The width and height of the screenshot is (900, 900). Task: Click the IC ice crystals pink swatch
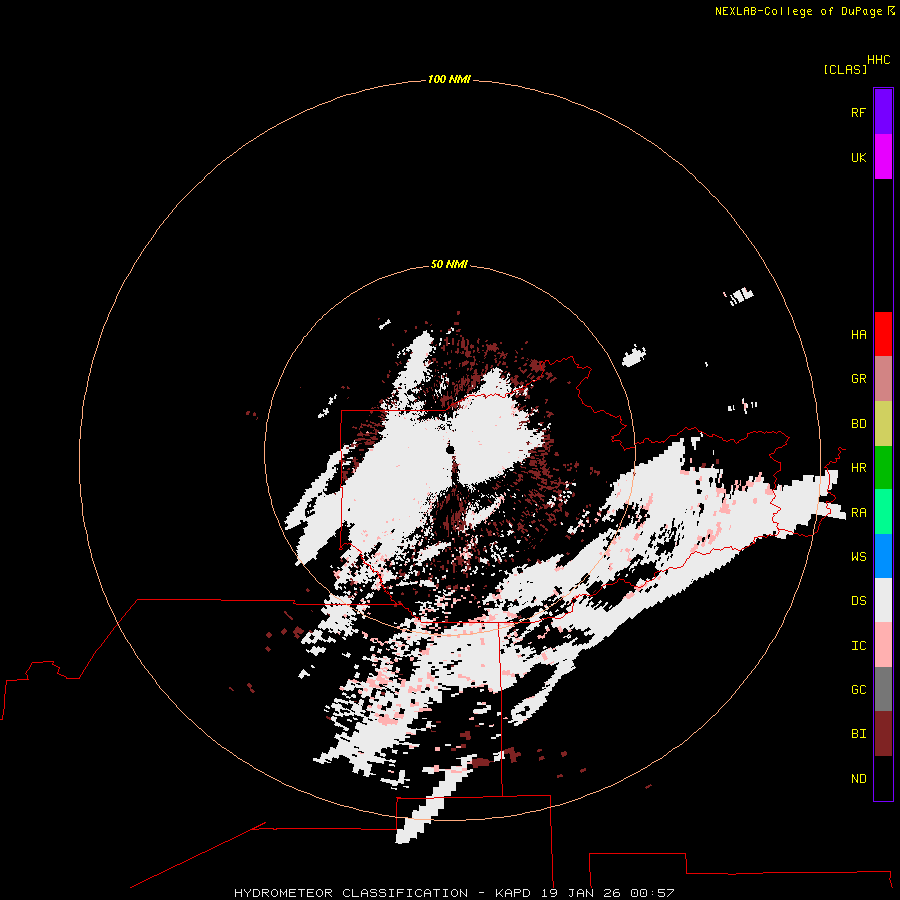tap(883, 645)
